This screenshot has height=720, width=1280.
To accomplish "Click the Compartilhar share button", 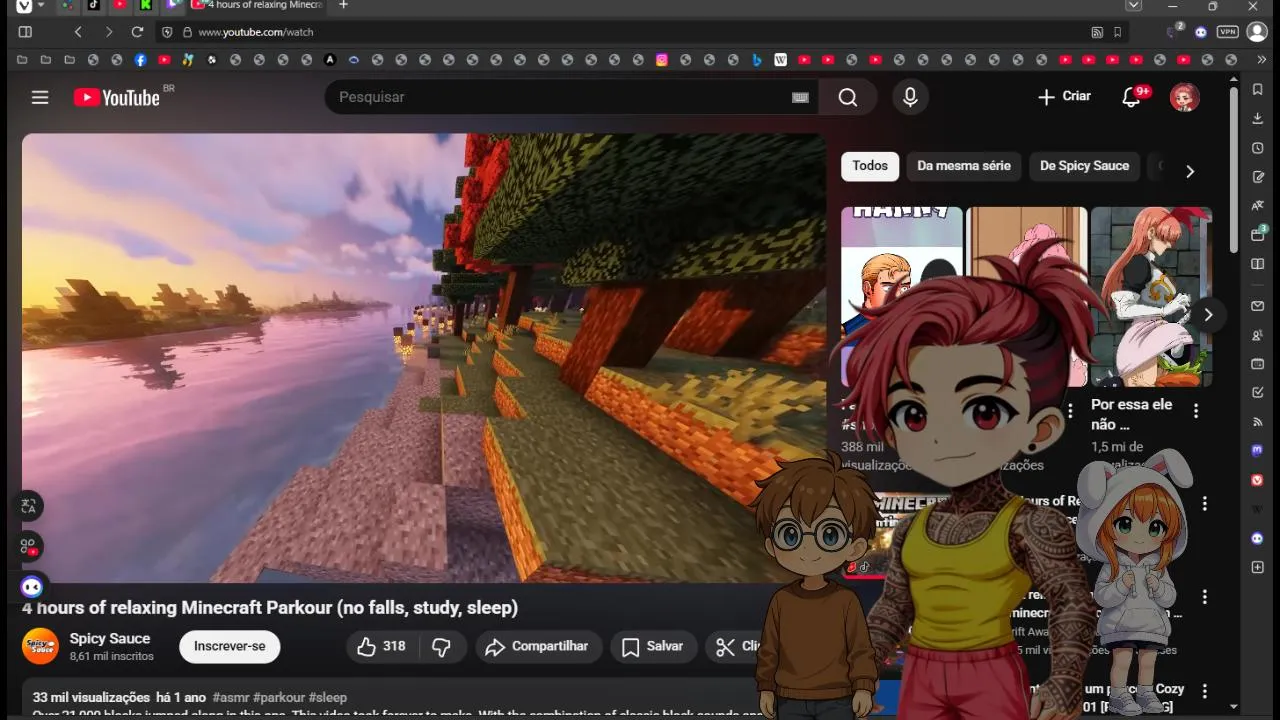I will [x=539, y=646].
